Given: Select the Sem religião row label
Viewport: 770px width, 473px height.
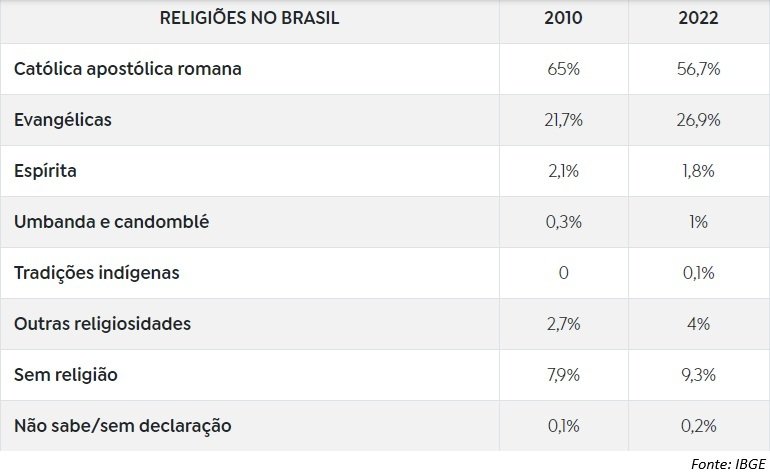Looking at the screenshot, I should (x=66, y=375).
